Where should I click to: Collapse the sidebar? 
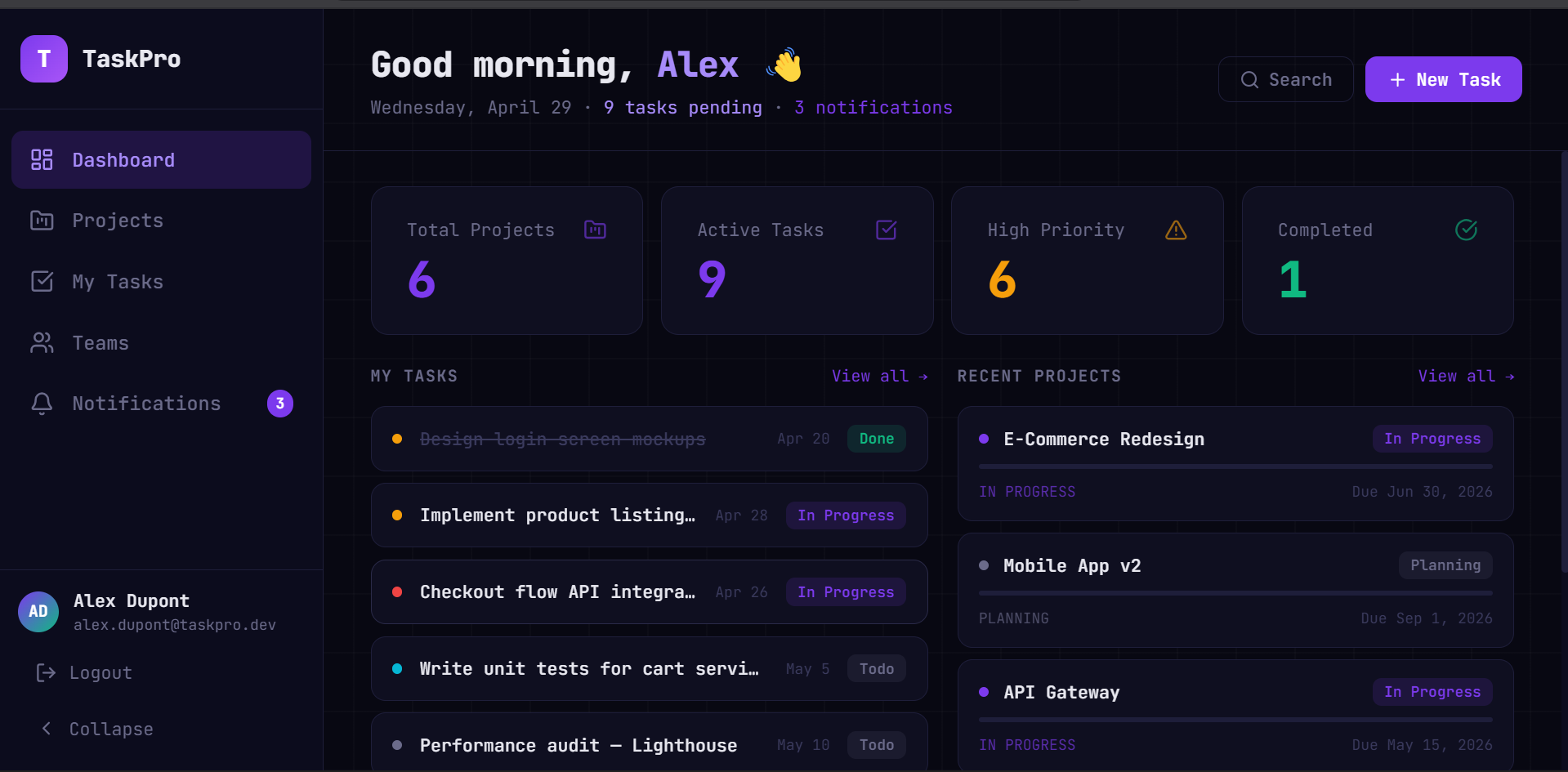(96, 729)
